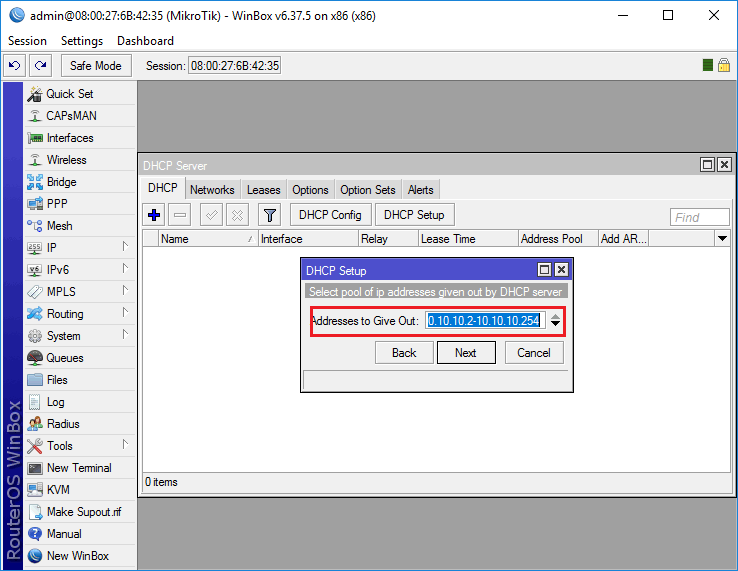738x571 pixels.
Task: Expand the IPv6 submenu
Action: (125, 268)
